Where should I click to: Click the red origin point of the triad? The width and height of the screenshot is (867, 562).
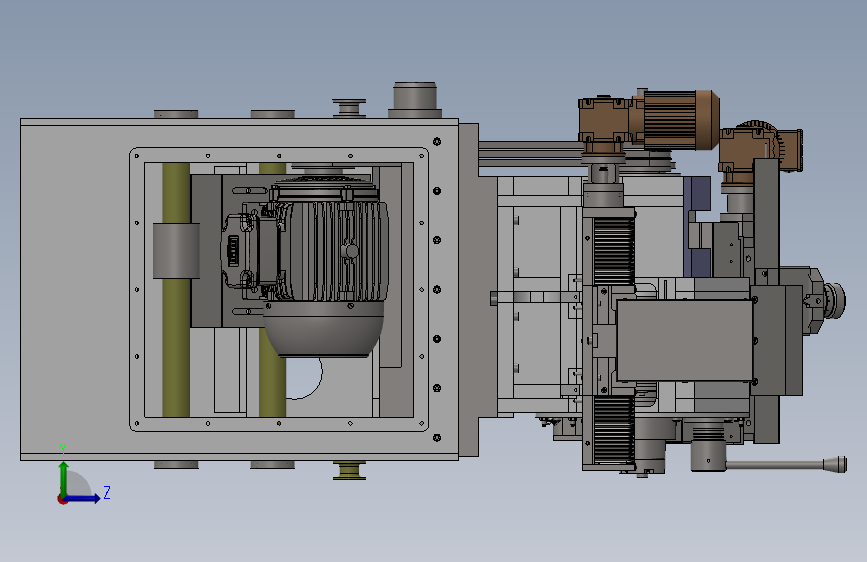click(x=62, y=499)
